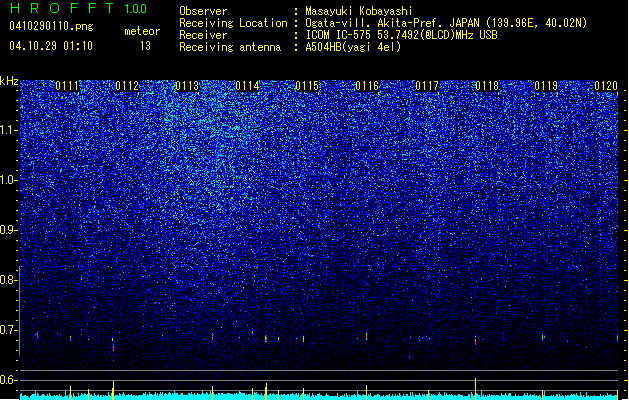Click the tallest yellow amplitude spike before 0118
Image resolution: width=629 pixels, height=400 pixels.
[x=475, y=388]
